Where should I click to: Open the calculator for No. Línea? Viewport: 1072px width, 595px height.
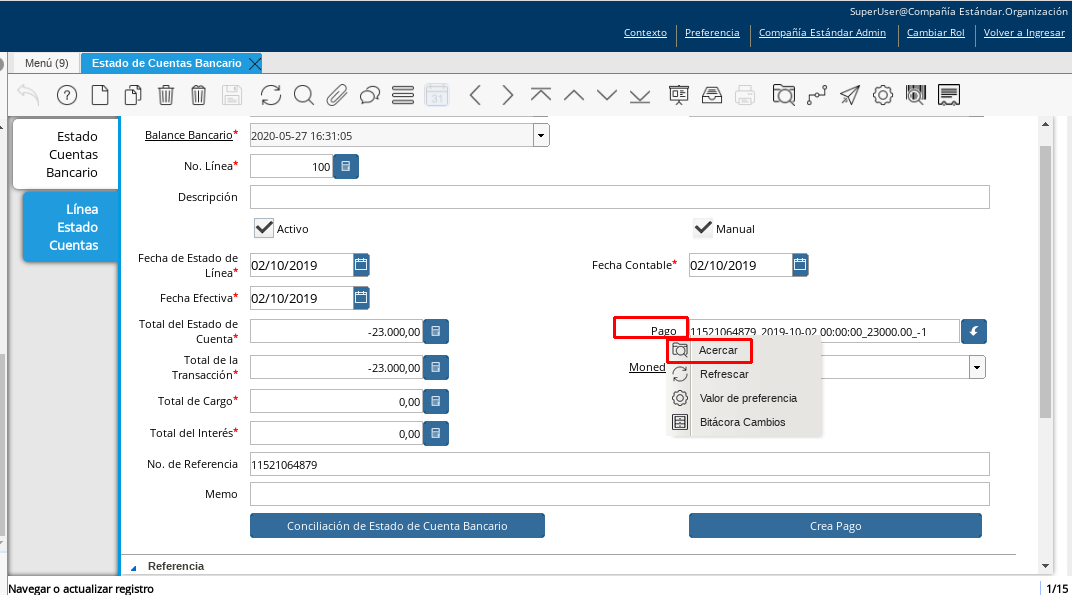346,167
